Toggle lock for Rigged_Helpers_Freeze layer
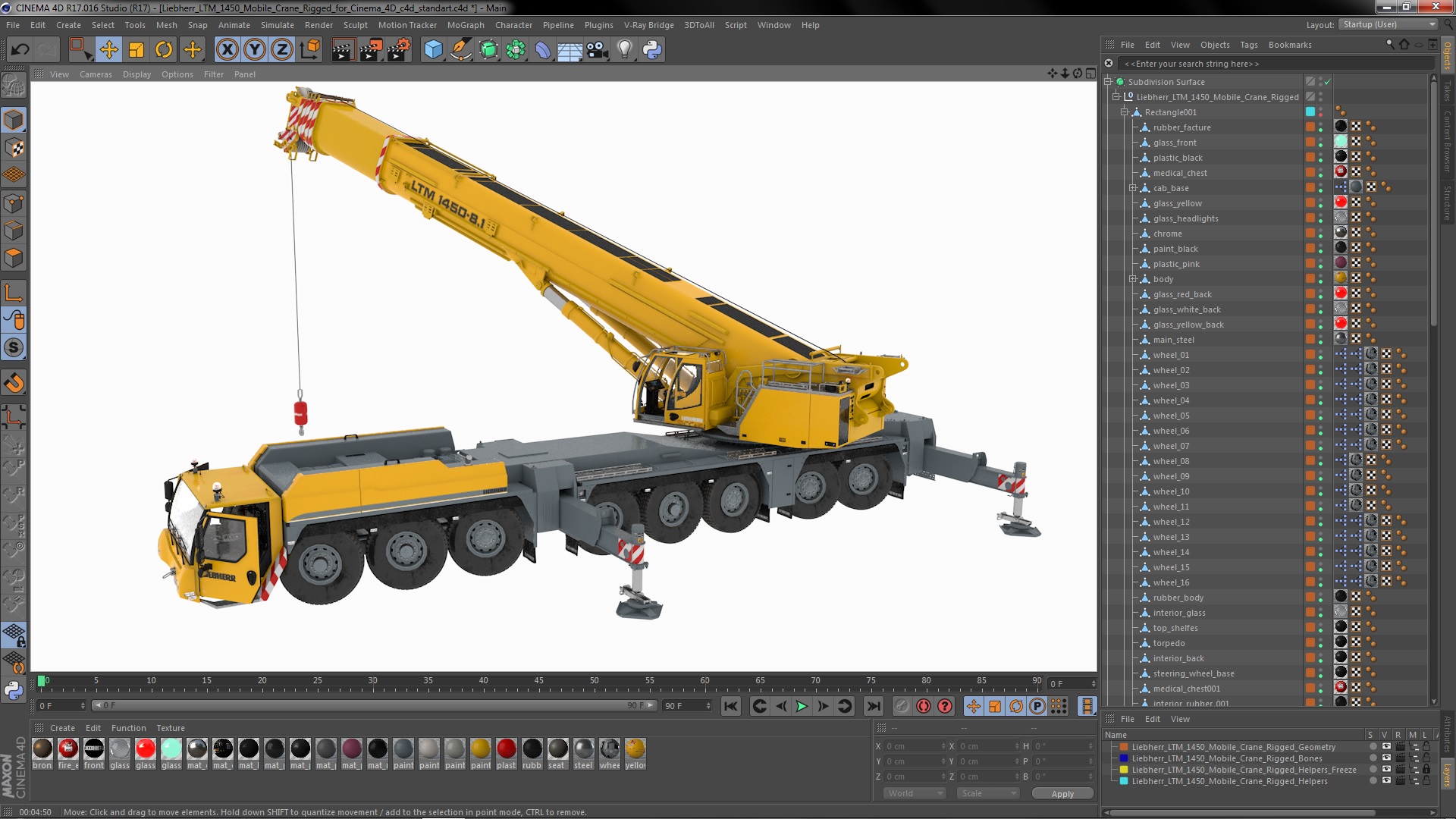The height and width of the screenshot is (819, 1456). coord(1426,770)
